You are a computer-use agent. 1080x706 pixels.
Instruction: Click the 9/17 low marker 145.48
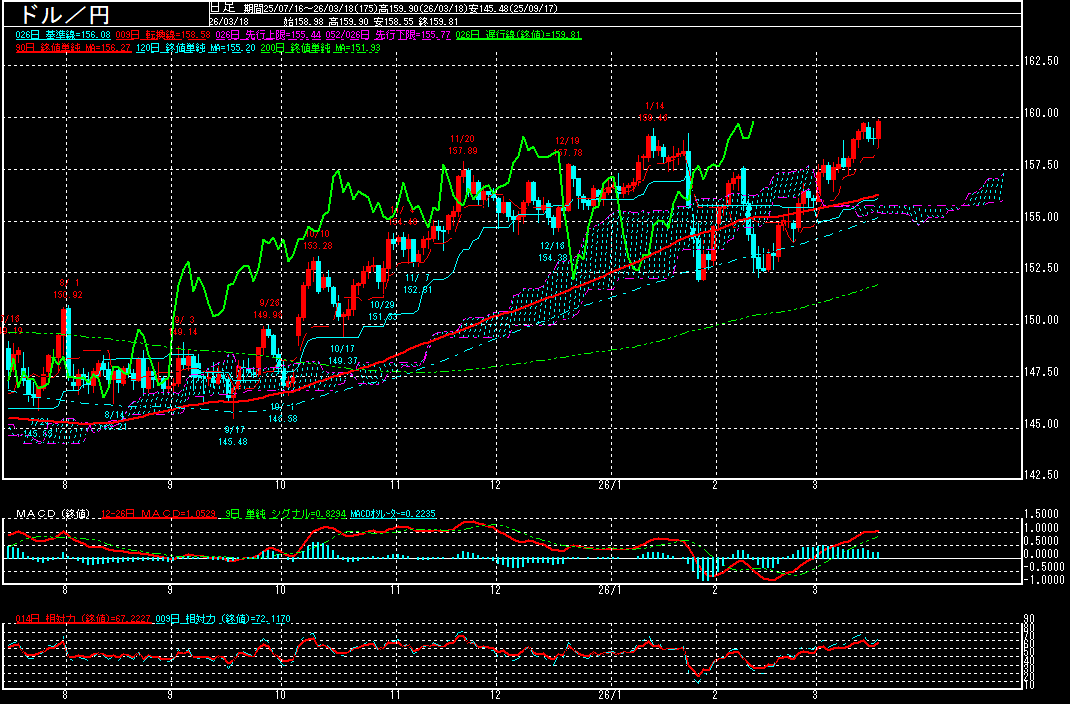pyautogui.click(x=235, y=435)
